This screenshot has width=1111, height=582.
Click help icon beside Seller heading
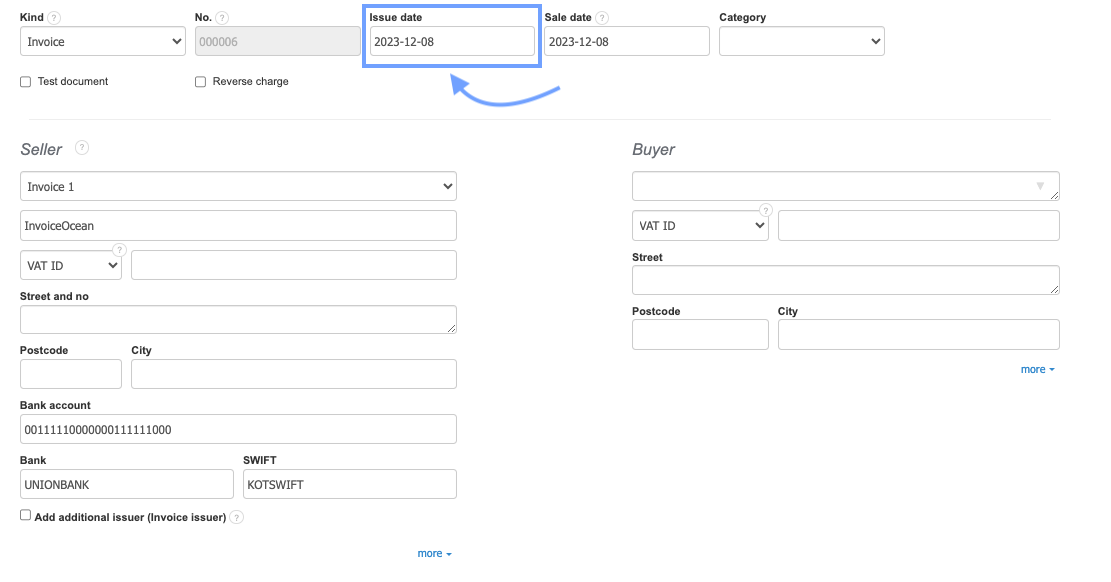click(x=82, y=148)
